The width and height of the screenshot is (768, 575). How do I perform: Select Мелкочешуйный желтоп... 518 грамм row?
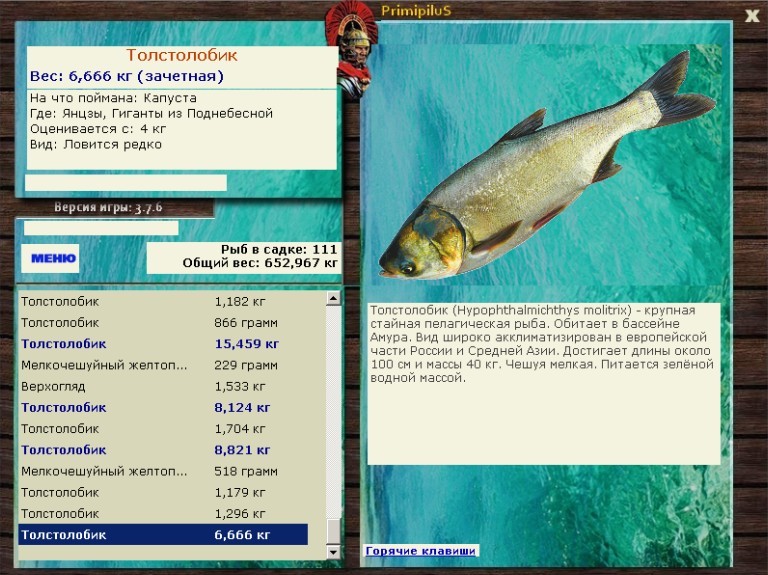click(163, 471)
